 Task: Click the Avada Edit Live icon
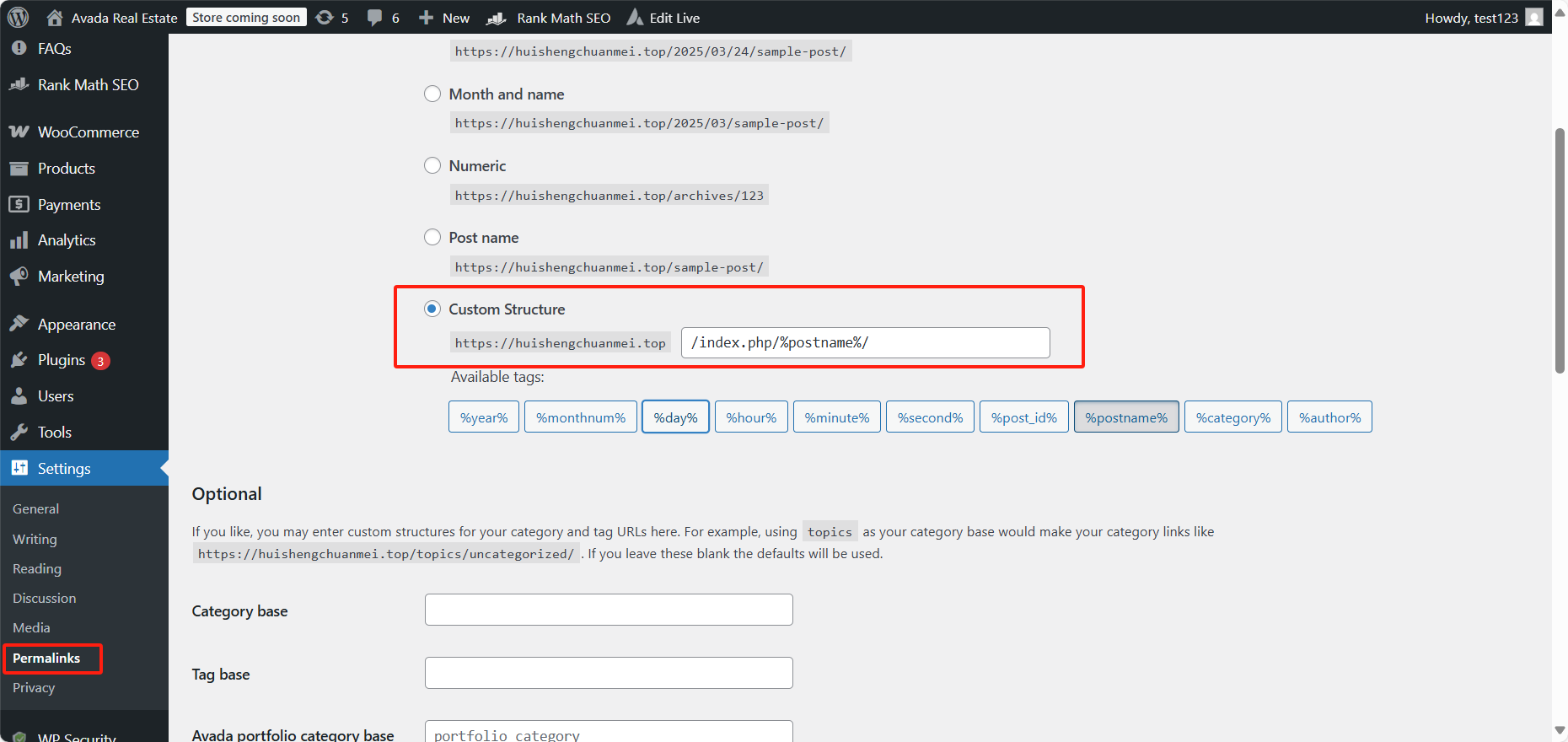pos(635,18)
